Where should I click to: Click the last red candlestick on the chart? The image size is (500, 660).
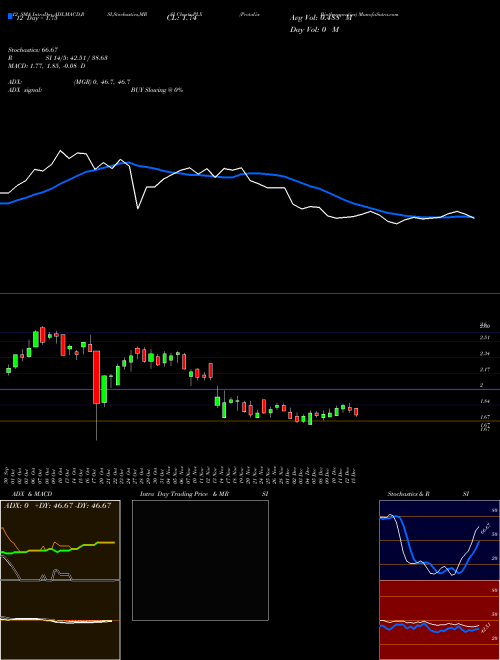coord(356,412)
